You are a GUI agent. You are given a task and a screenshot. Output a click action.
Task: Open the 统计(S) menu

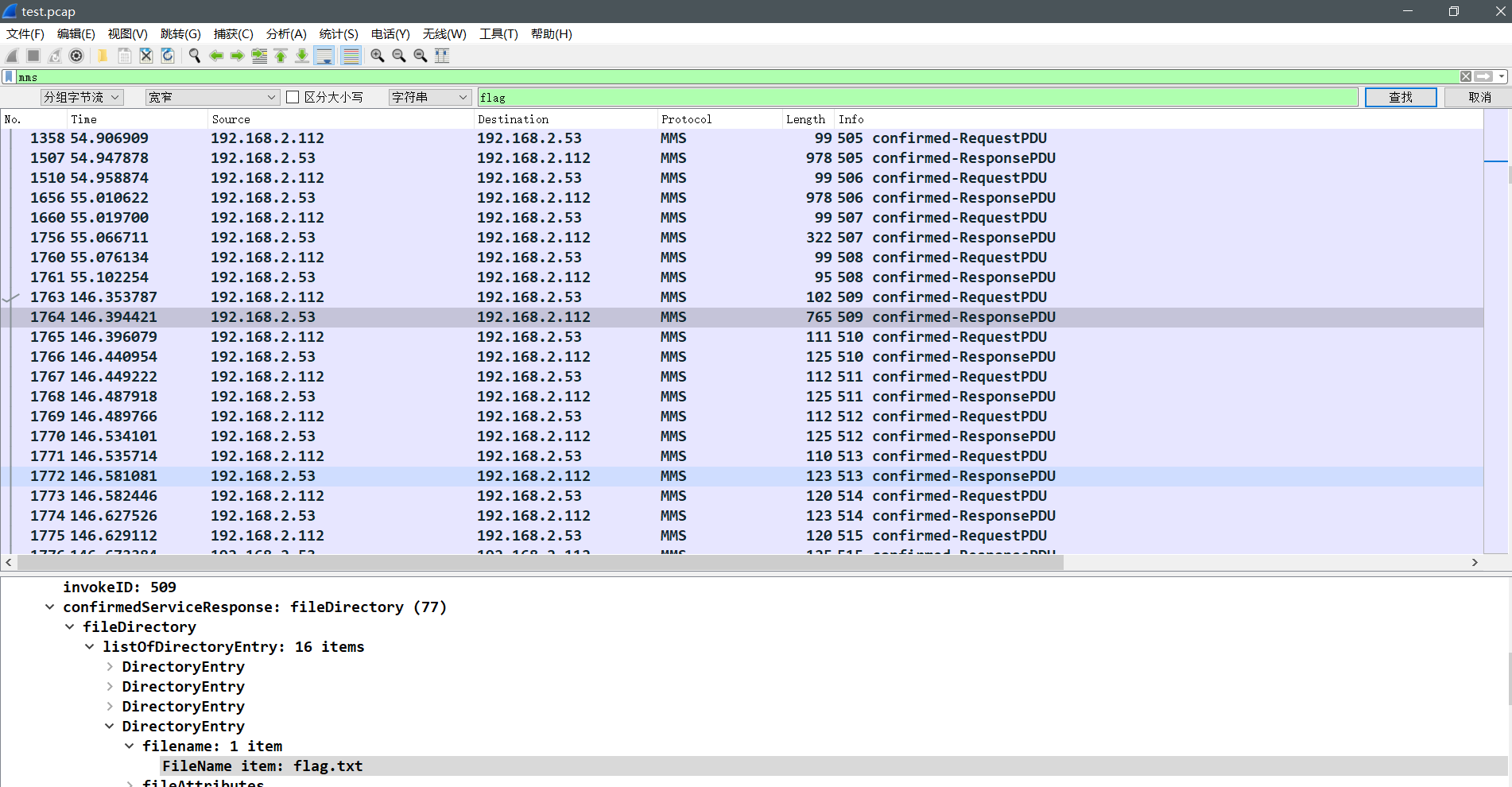point(338,33)
